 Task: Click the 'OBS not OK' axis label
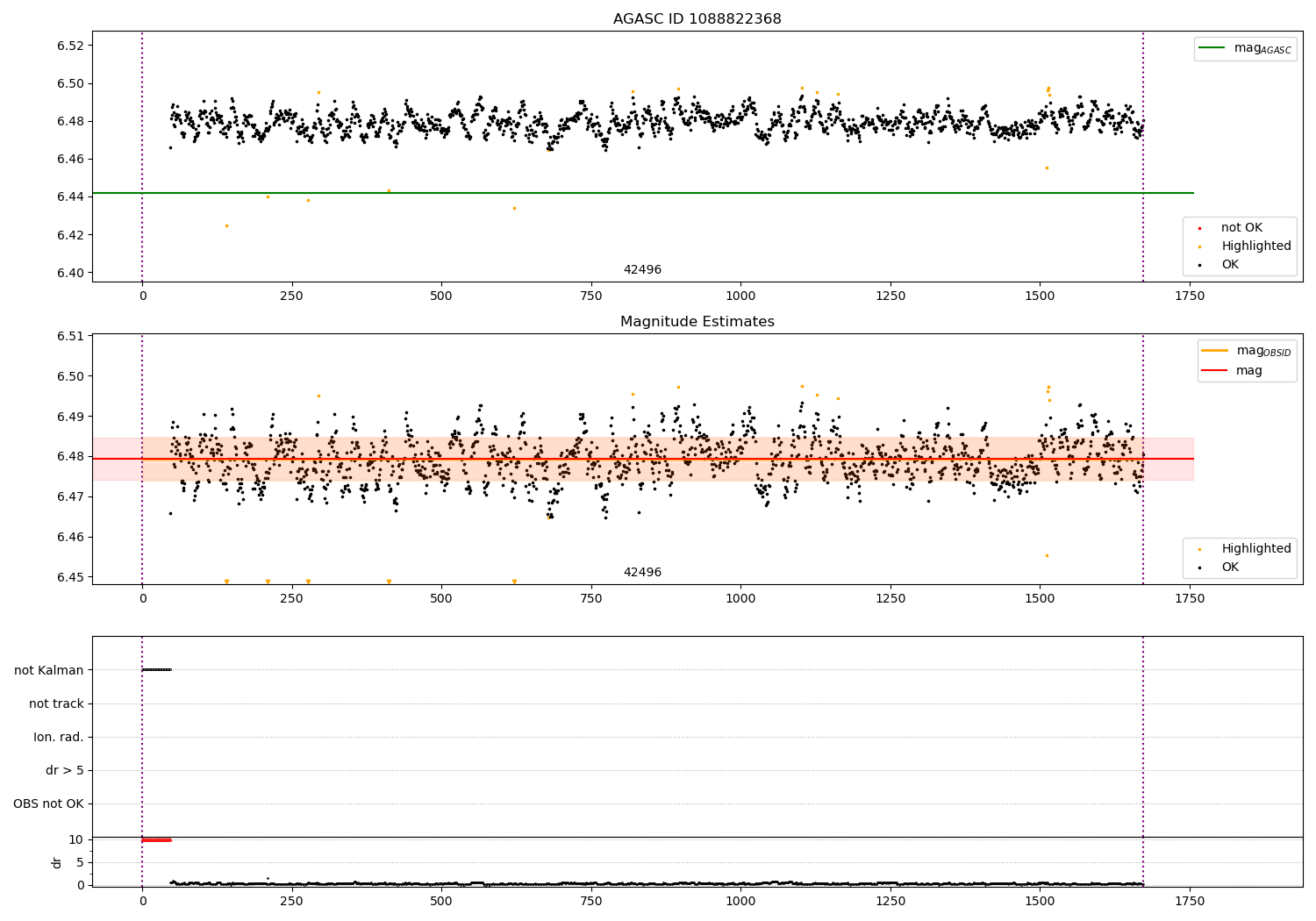(48, 803)
